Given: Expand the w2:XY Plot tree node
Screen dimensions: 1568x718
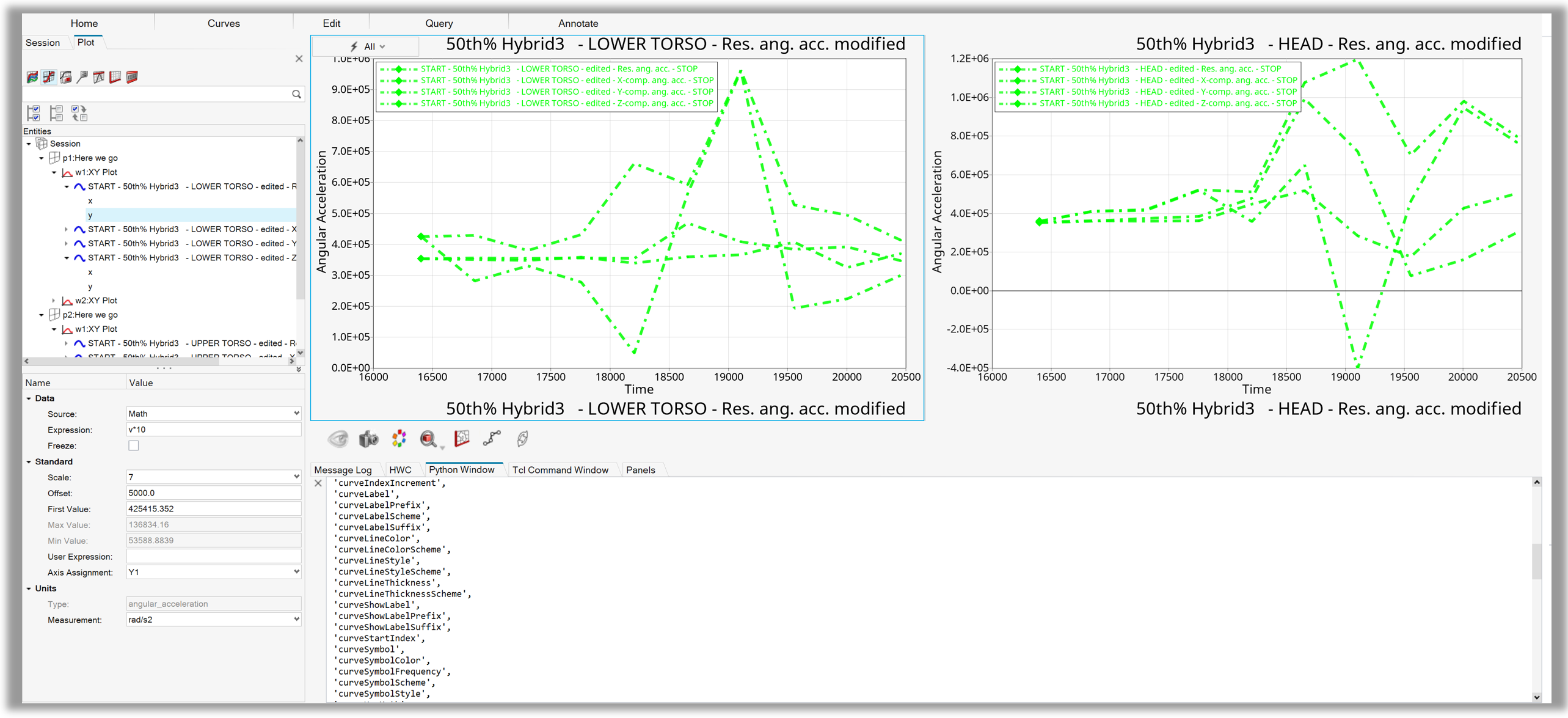Looking at the screenshot, I should [54, 301].
